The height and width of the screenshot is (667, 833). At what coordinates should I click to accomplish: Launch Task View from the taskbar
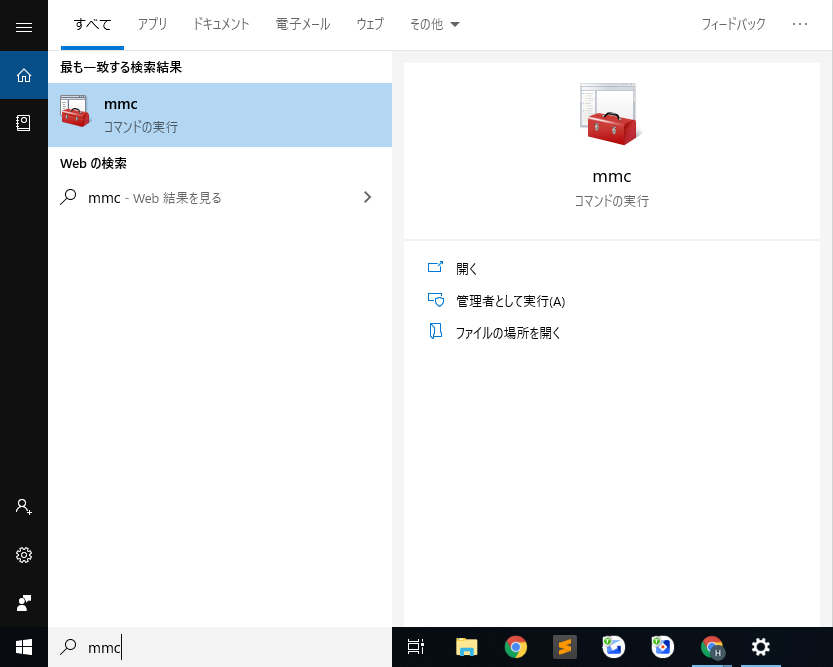pyautogui.click(x=415, y=648)
